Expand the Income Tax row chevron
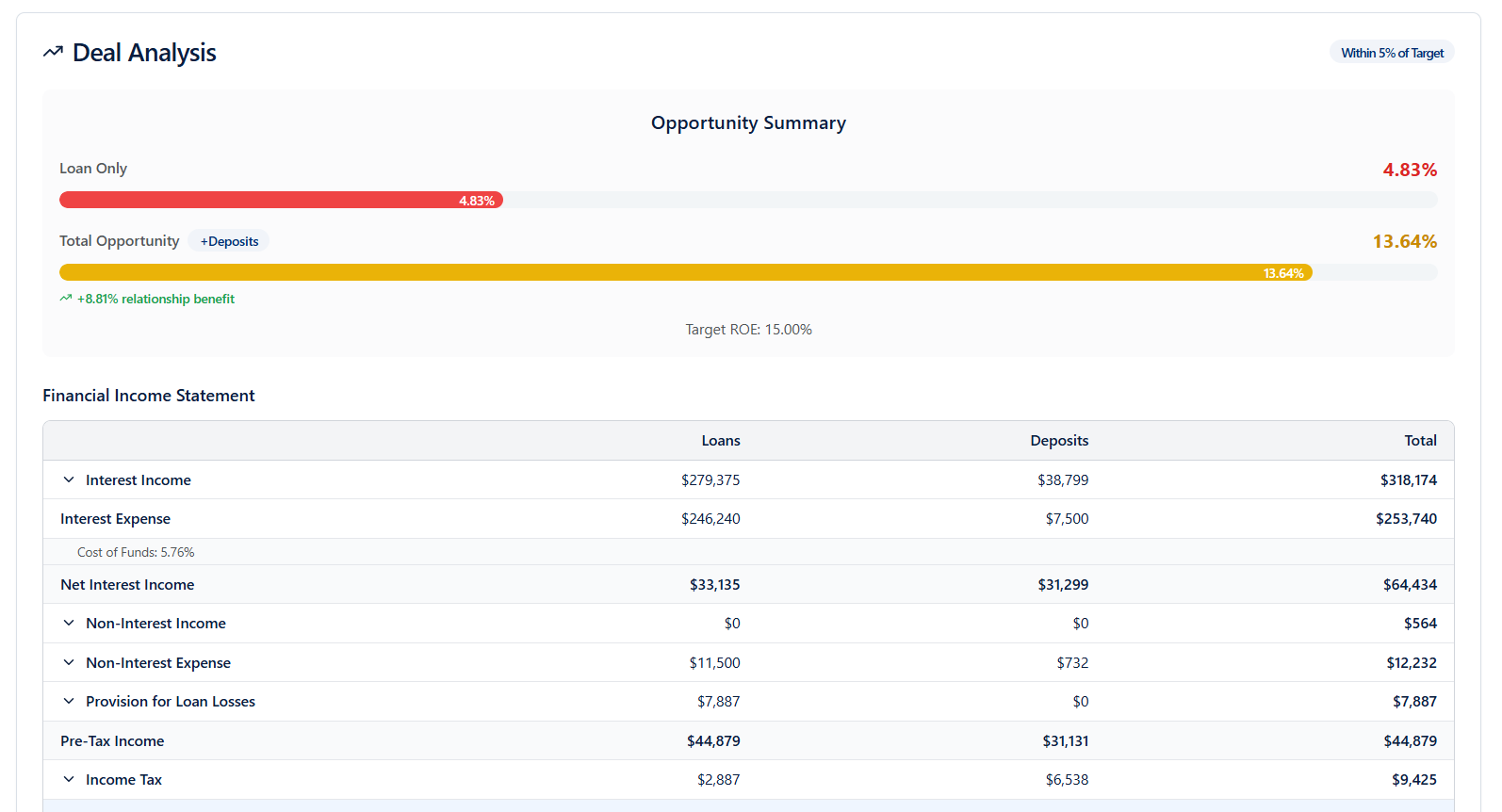Image resolution: width=1502 pixels, height=812 pixels. [x=69, y=780]
